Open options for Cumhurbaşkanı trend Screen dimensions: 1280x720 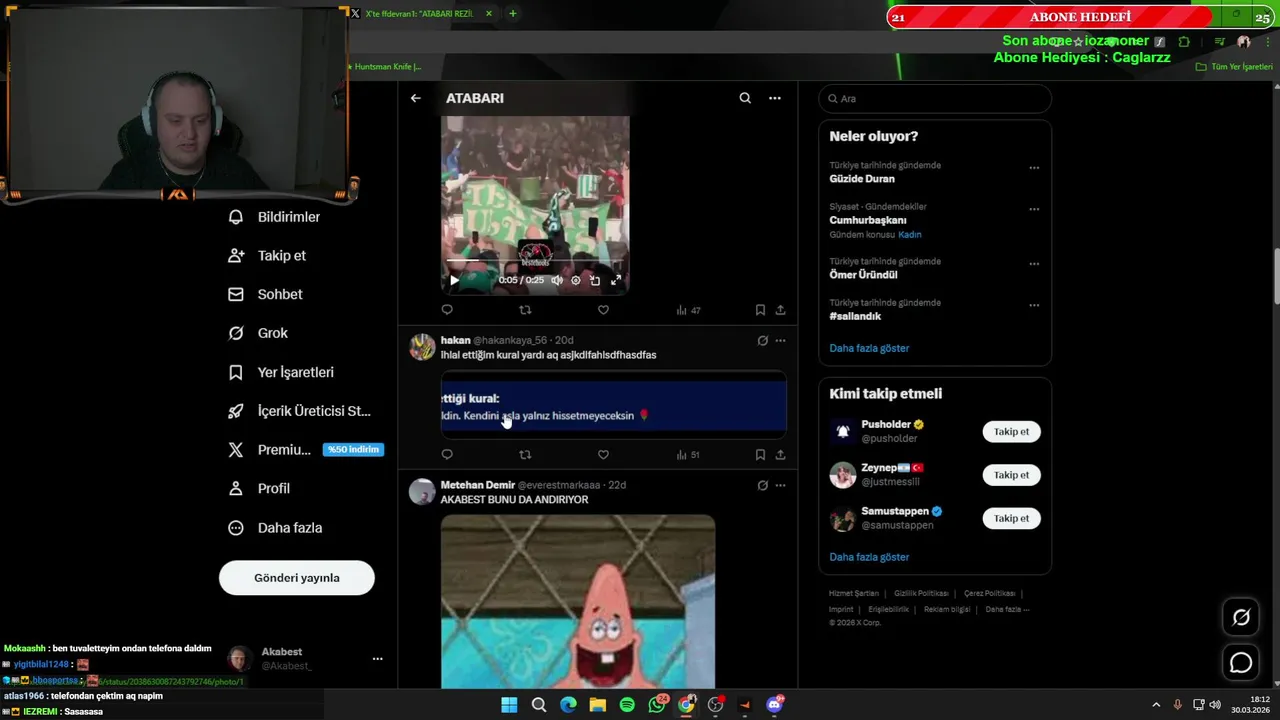(1034, 209)
